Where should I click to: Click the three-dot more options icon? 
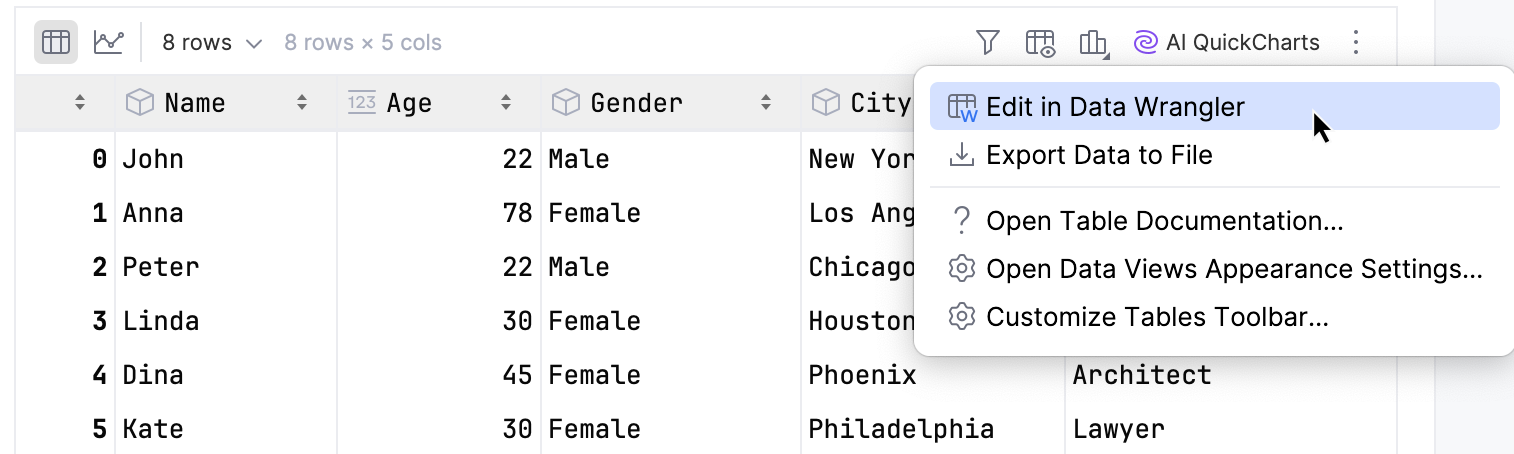click(1355, 42)
